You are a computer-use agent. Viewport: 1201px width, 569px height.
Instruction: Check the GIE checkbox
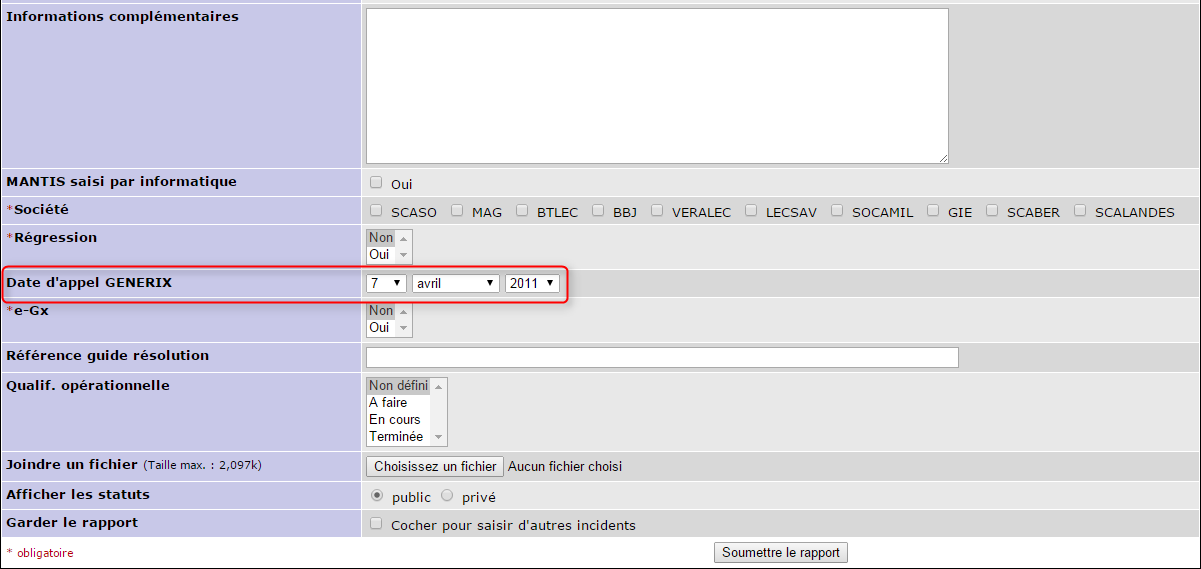pos(933,211)
